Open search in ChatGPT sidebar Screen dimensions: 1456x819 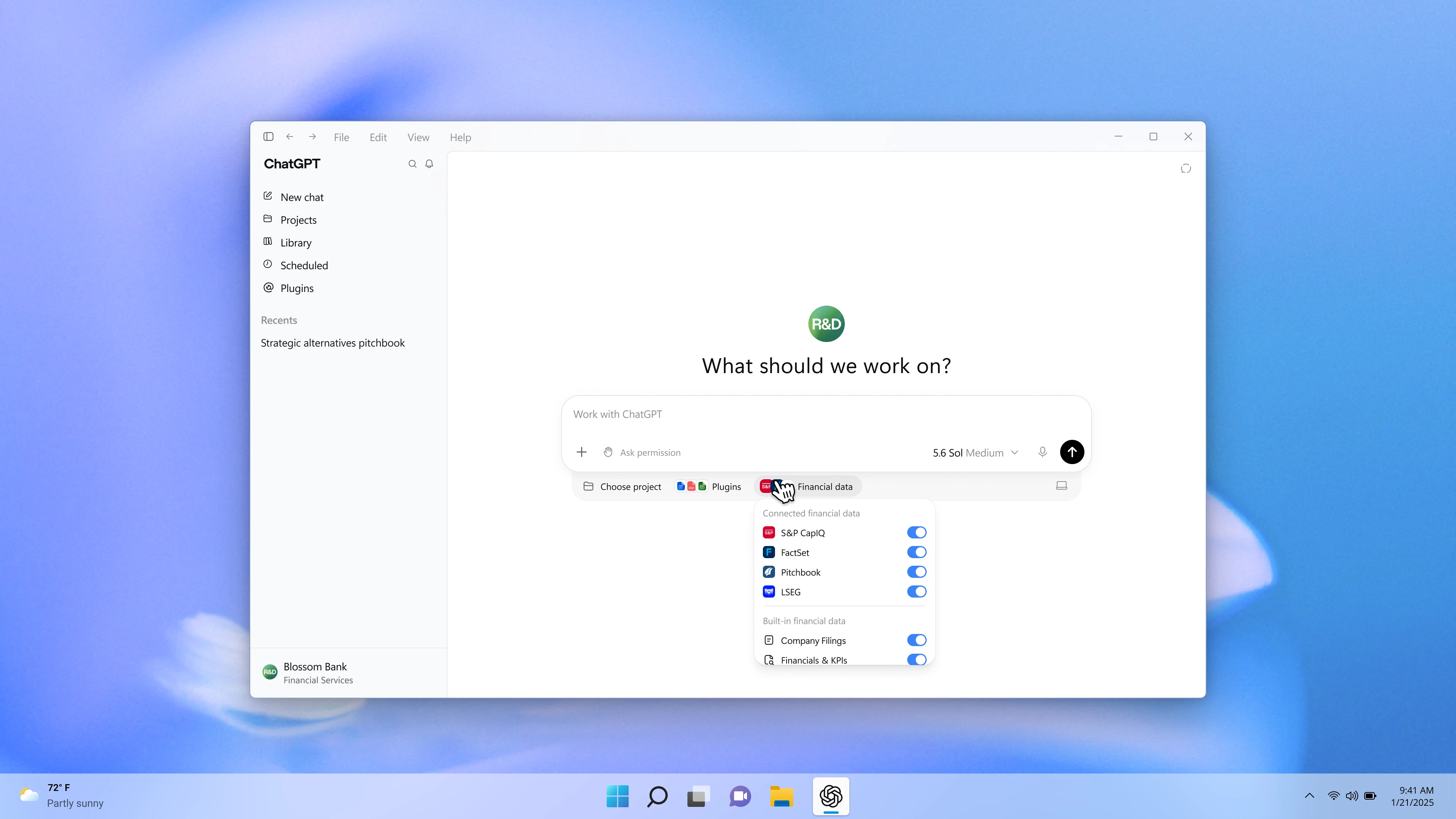point(413,164)
